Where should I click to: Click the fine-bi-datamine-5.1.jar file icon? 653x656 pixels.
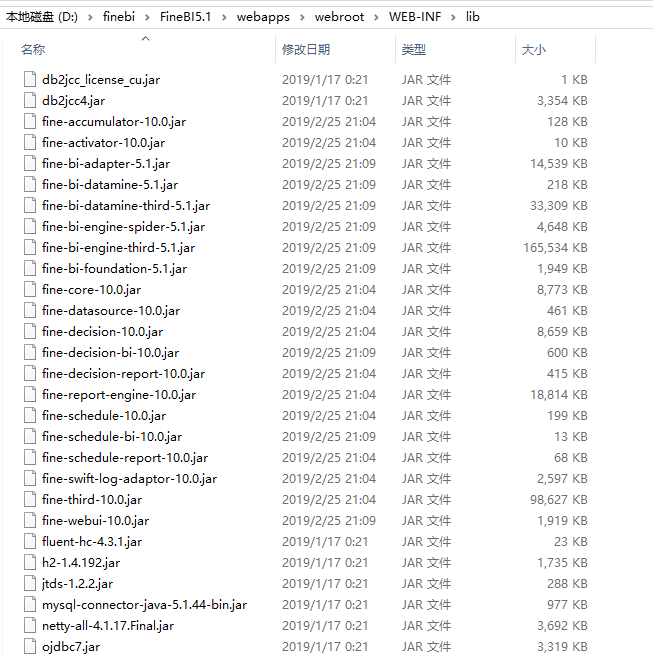tap(30, 184)
